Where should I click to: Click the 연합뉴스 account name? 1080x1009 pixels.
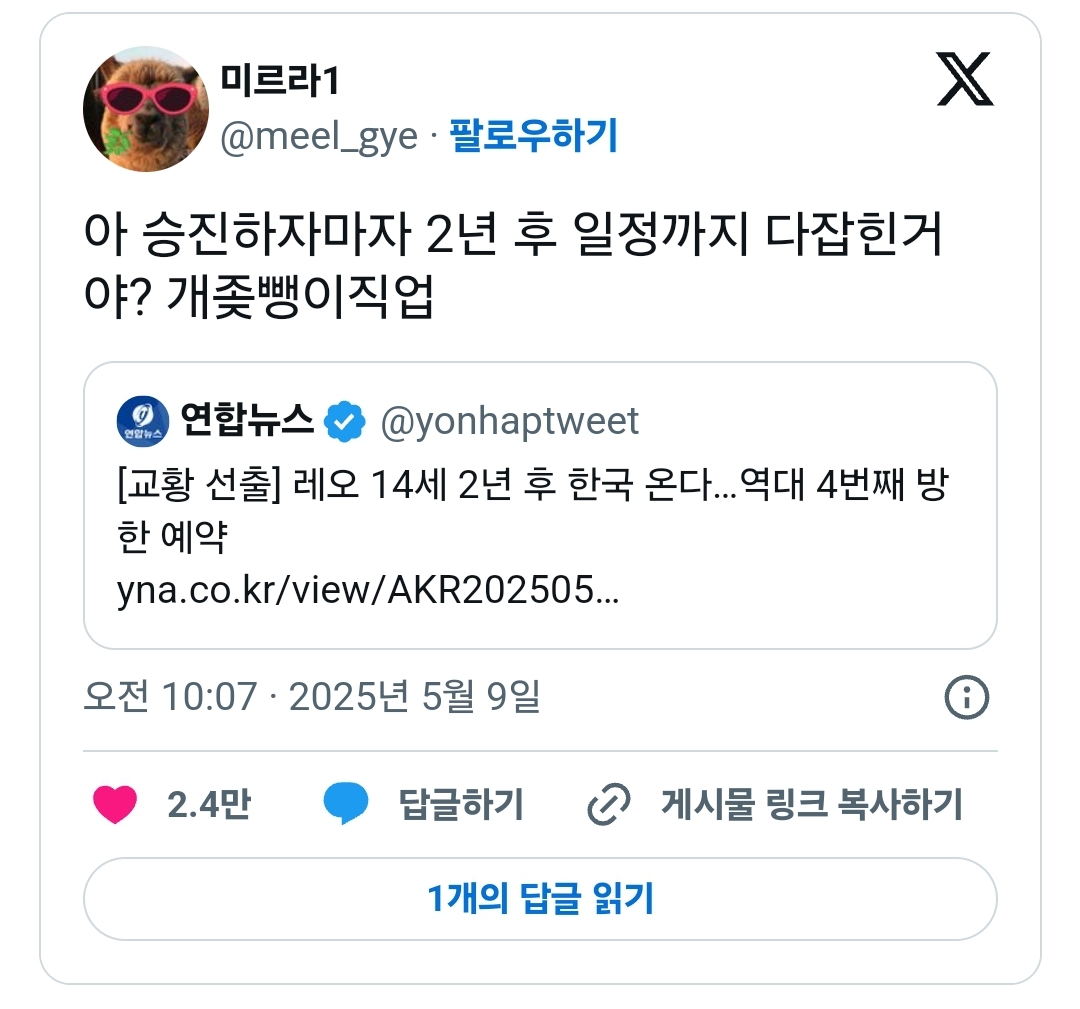(x=247, y=419)
